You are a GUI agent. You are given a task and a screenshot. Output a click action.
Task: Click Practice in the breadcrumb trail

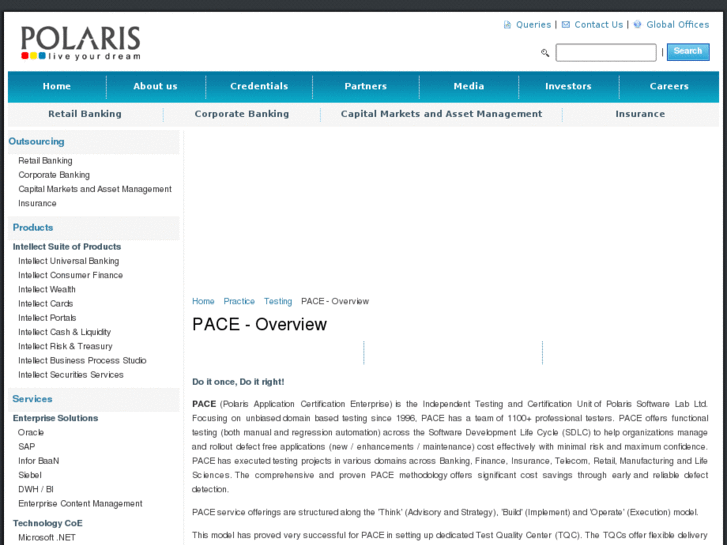[x=239, y=301]
